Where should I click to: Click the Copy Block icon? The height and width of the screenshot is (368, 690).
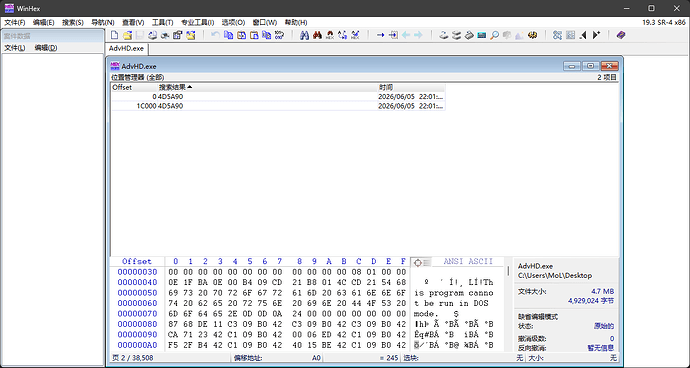pyautogui.click(x=228, y=35)
